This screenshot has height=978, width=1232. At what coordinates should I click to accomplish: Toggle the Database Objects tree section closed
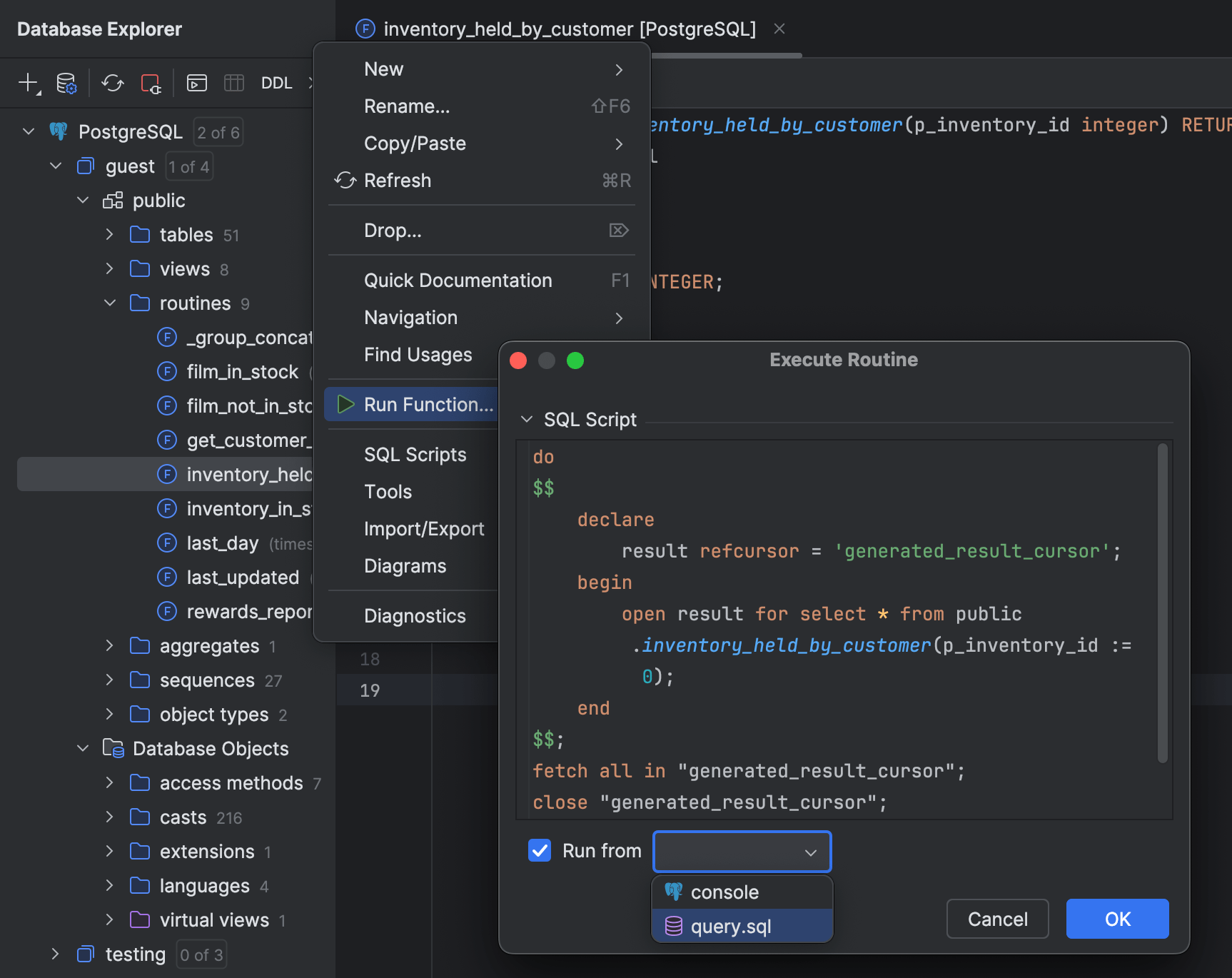click(82, 748)
